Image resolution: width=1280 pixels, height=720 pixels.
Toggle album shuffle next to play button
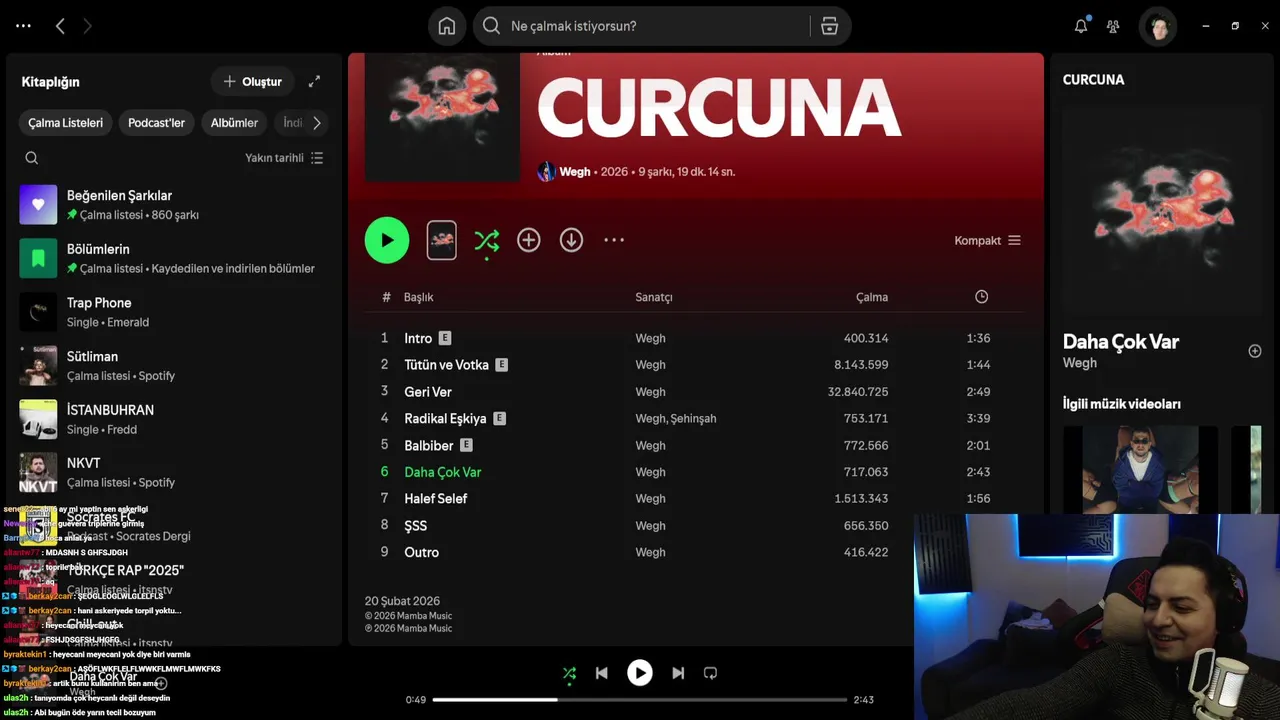487,240
